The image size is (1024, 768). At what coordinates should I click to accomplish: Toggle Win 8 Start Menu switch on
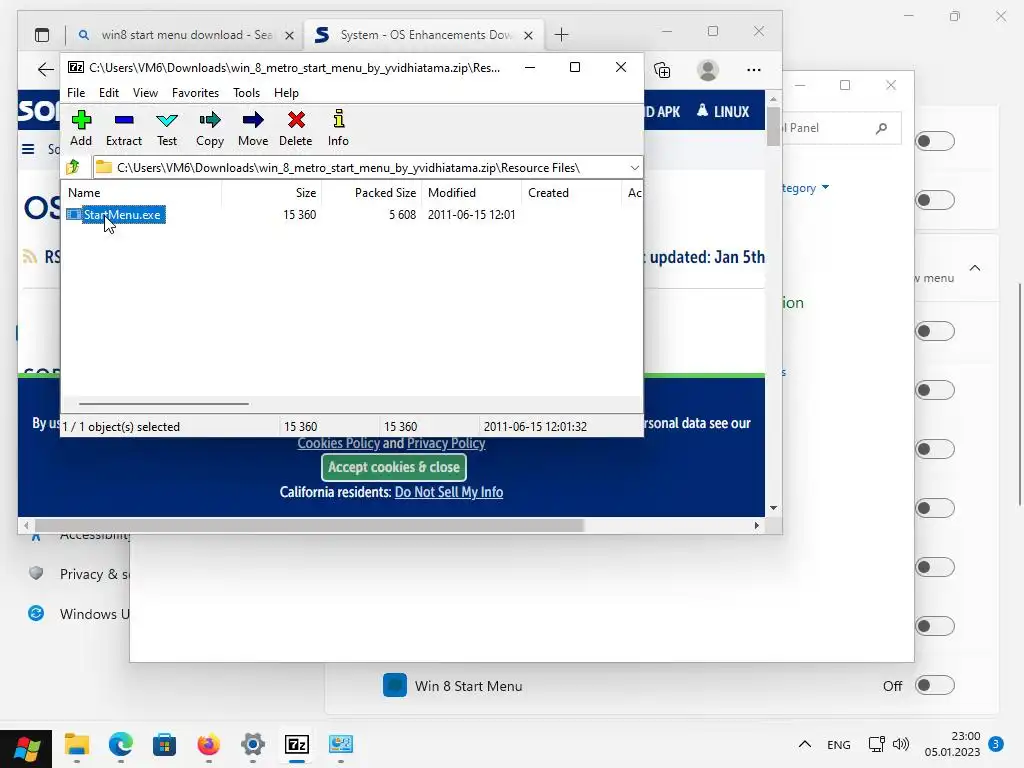point(935,685)
